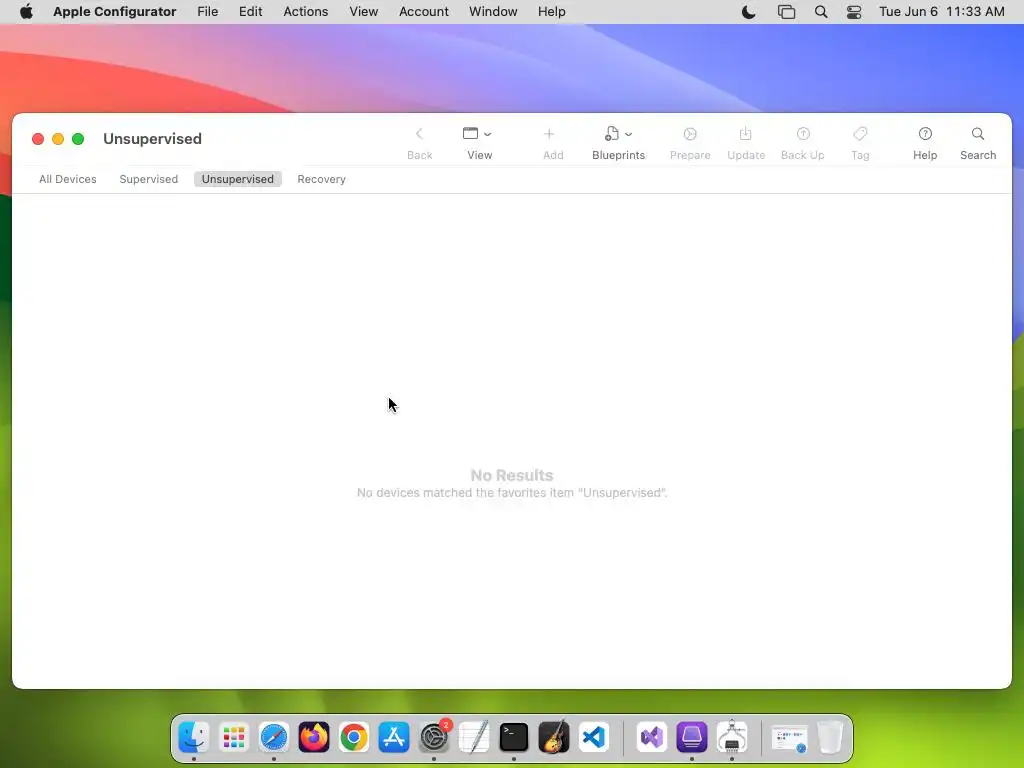Select the Unsupervised tab
1024x768 pixels.
coord(238,179)
